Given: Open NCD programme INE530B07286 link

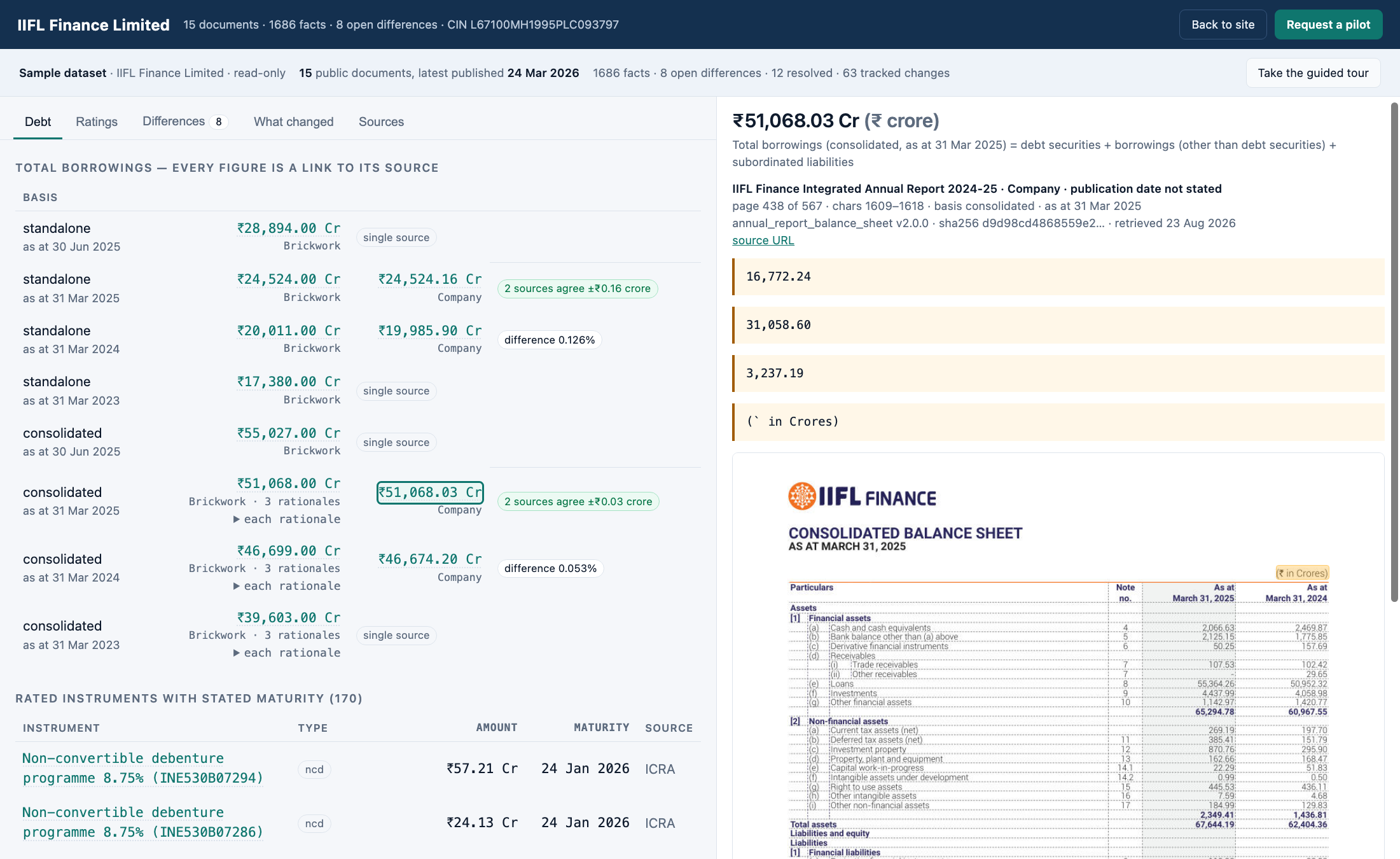Looking at the screenshot, I should 142,822.
